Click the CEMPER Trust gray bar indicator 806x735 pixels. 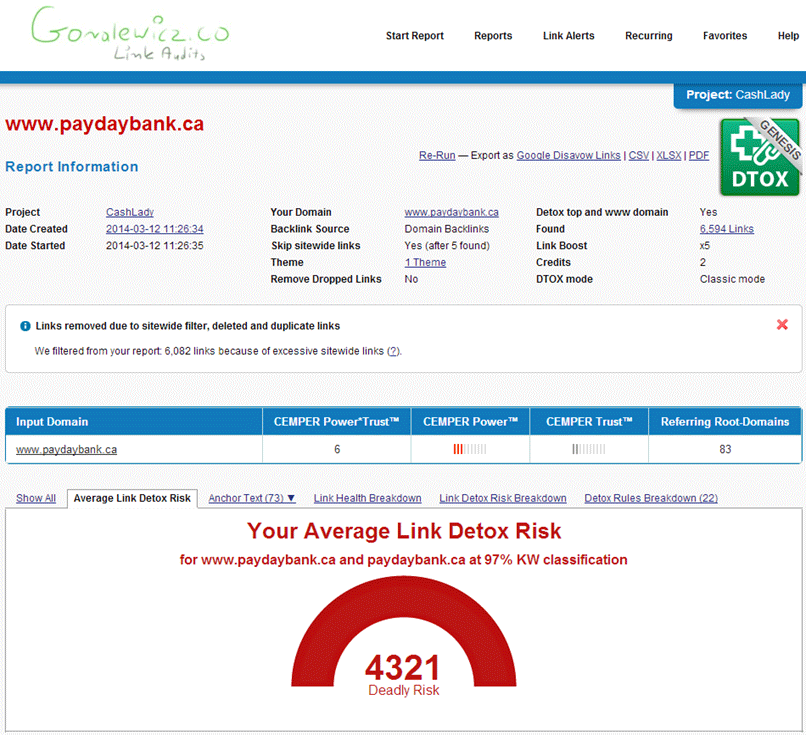(x=589, y=449)
